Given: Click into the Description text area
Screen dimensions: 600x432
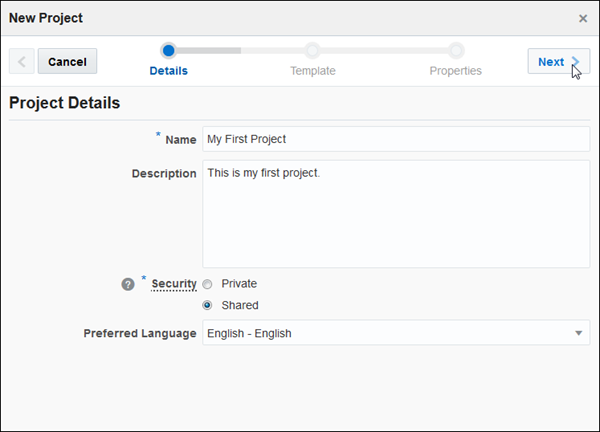Looking at the screenshot, I should pos(395,213).
